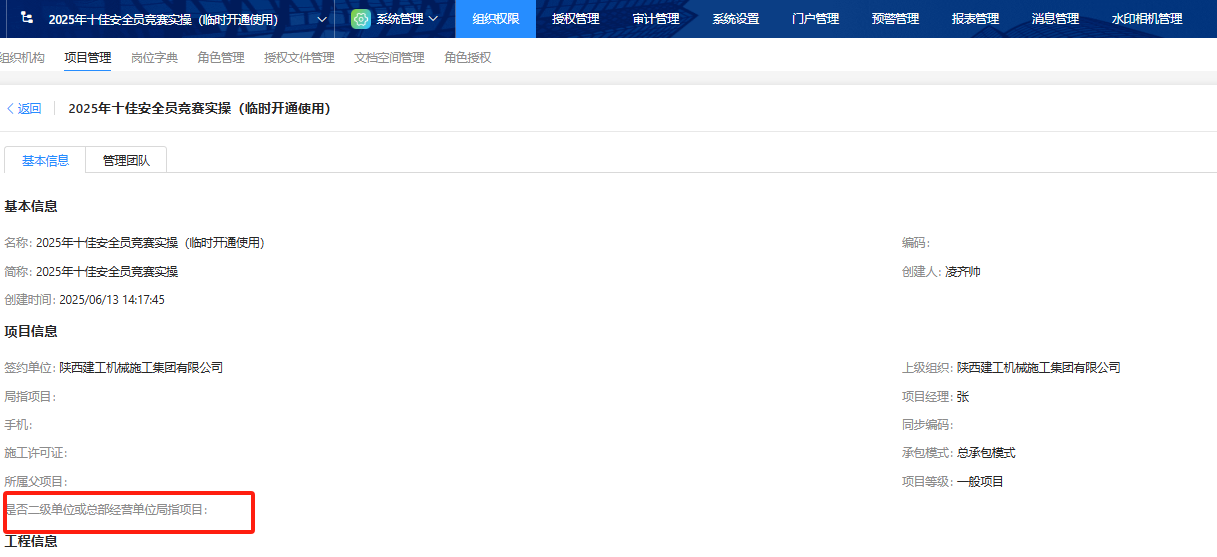
Task: Select 系统设置 in the top bar
Action: coord(735,19)
